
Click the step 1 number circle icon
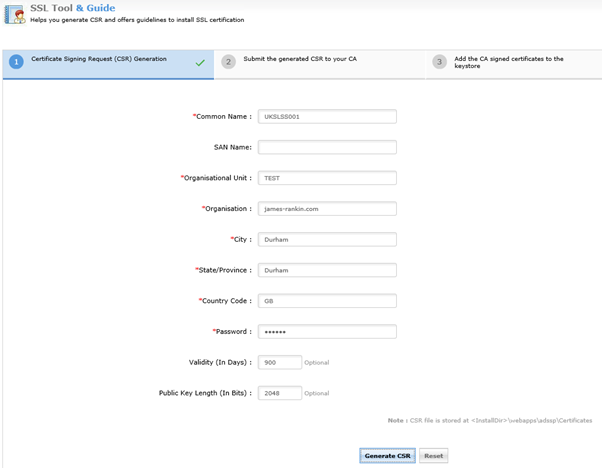tap(16, 62)
